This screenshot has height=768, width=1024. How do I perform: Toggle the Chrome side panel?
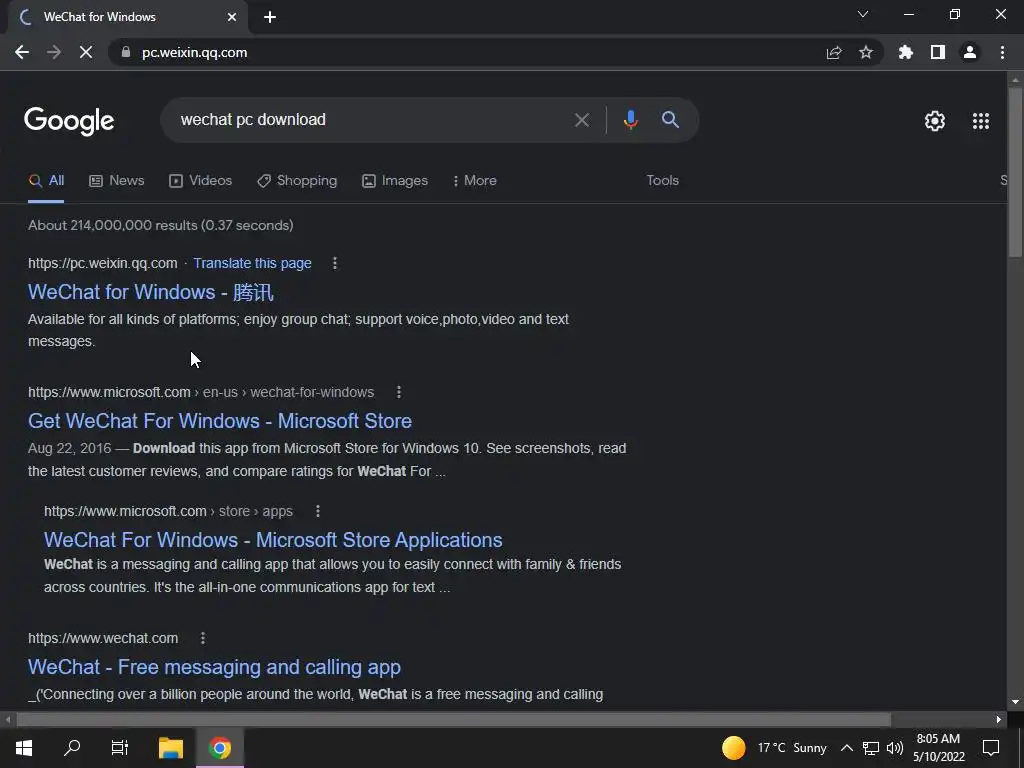click(938, 52)
